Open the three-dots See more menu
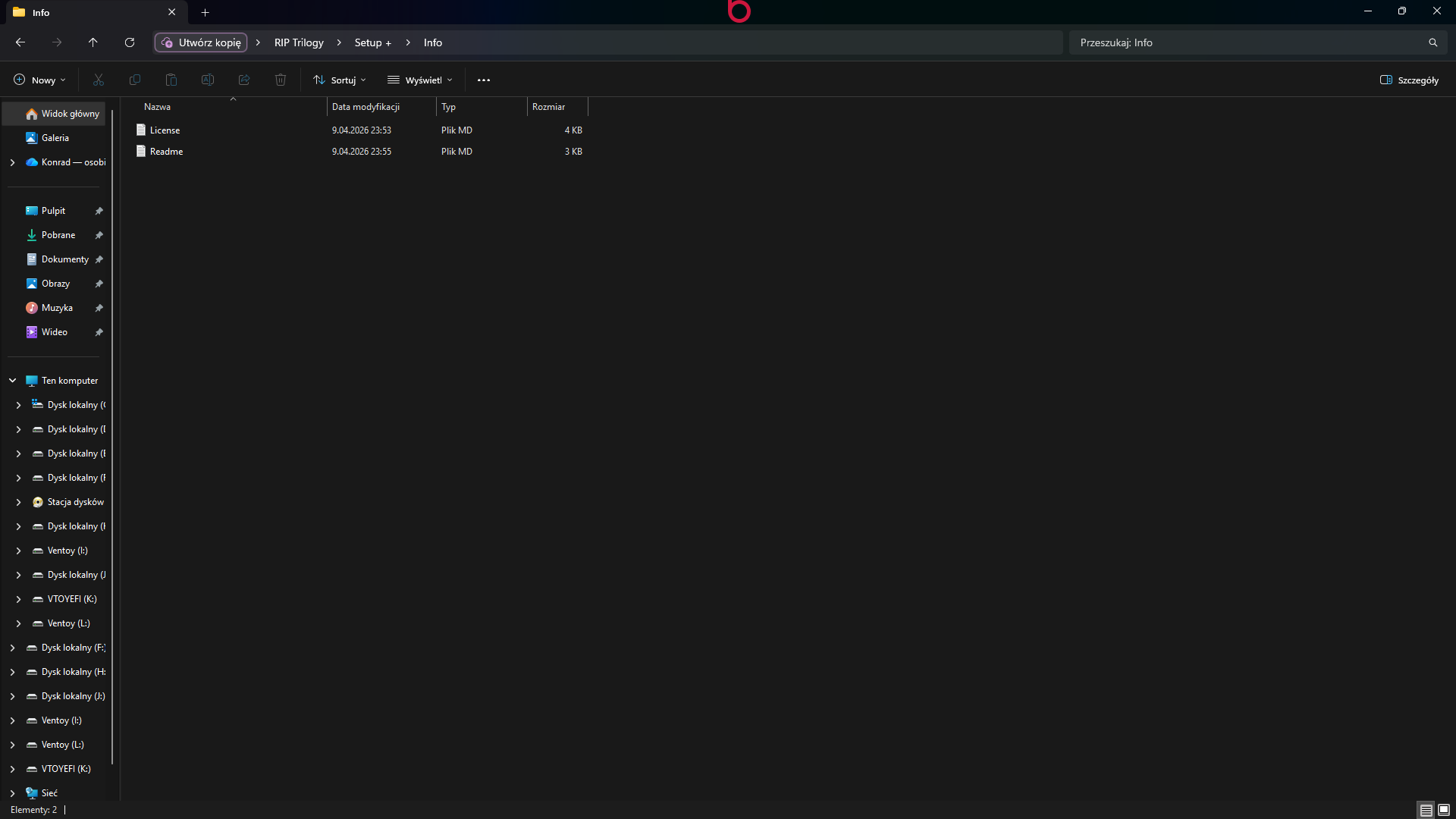 (484, 80)
